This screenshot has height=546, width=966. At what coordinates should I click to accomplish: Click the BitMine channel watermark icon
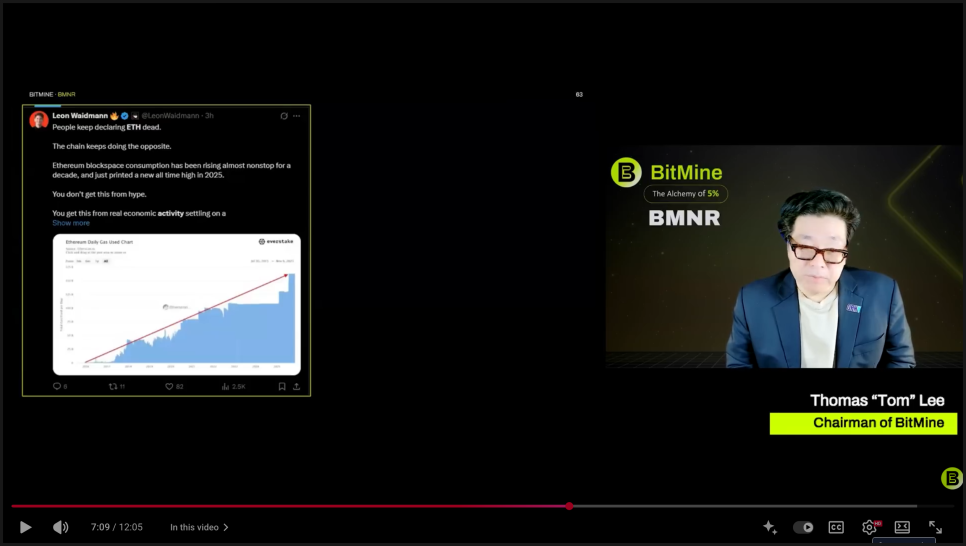point(952,478)
